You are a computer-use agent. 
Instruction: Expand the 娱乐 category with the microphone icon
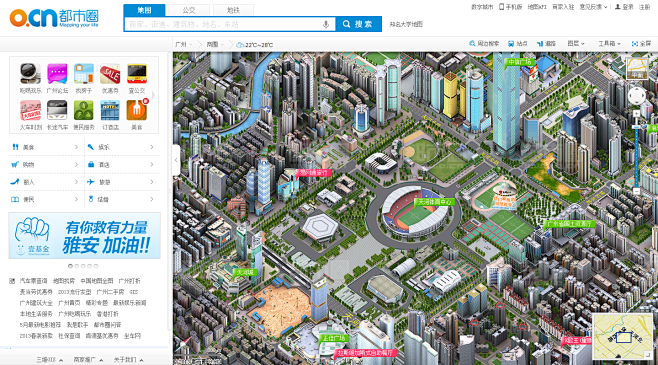click(x=120, y=147)
